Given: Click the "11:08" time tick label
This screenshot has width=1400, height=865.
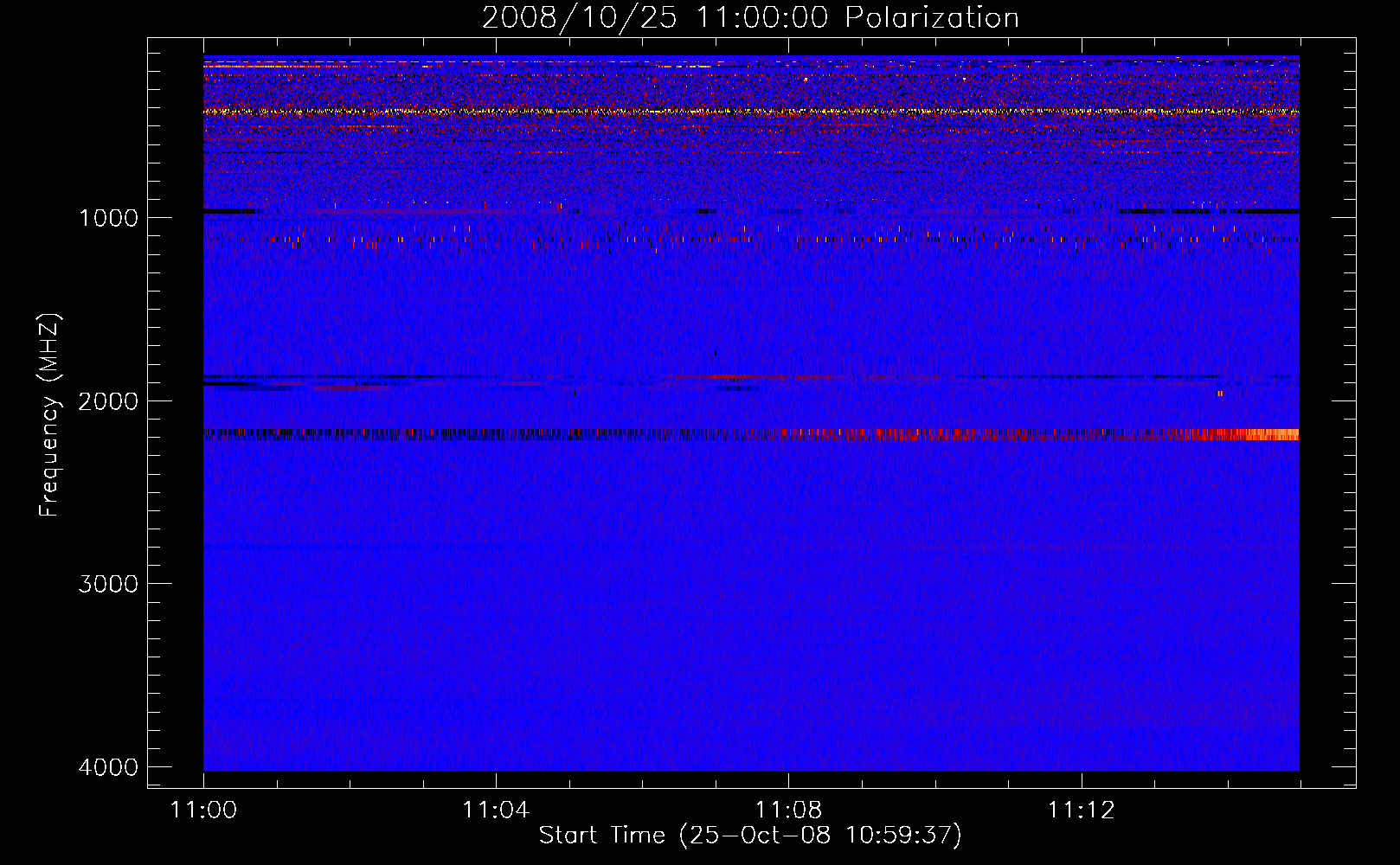Looking at the screenshot, I should tap(788, 810).
